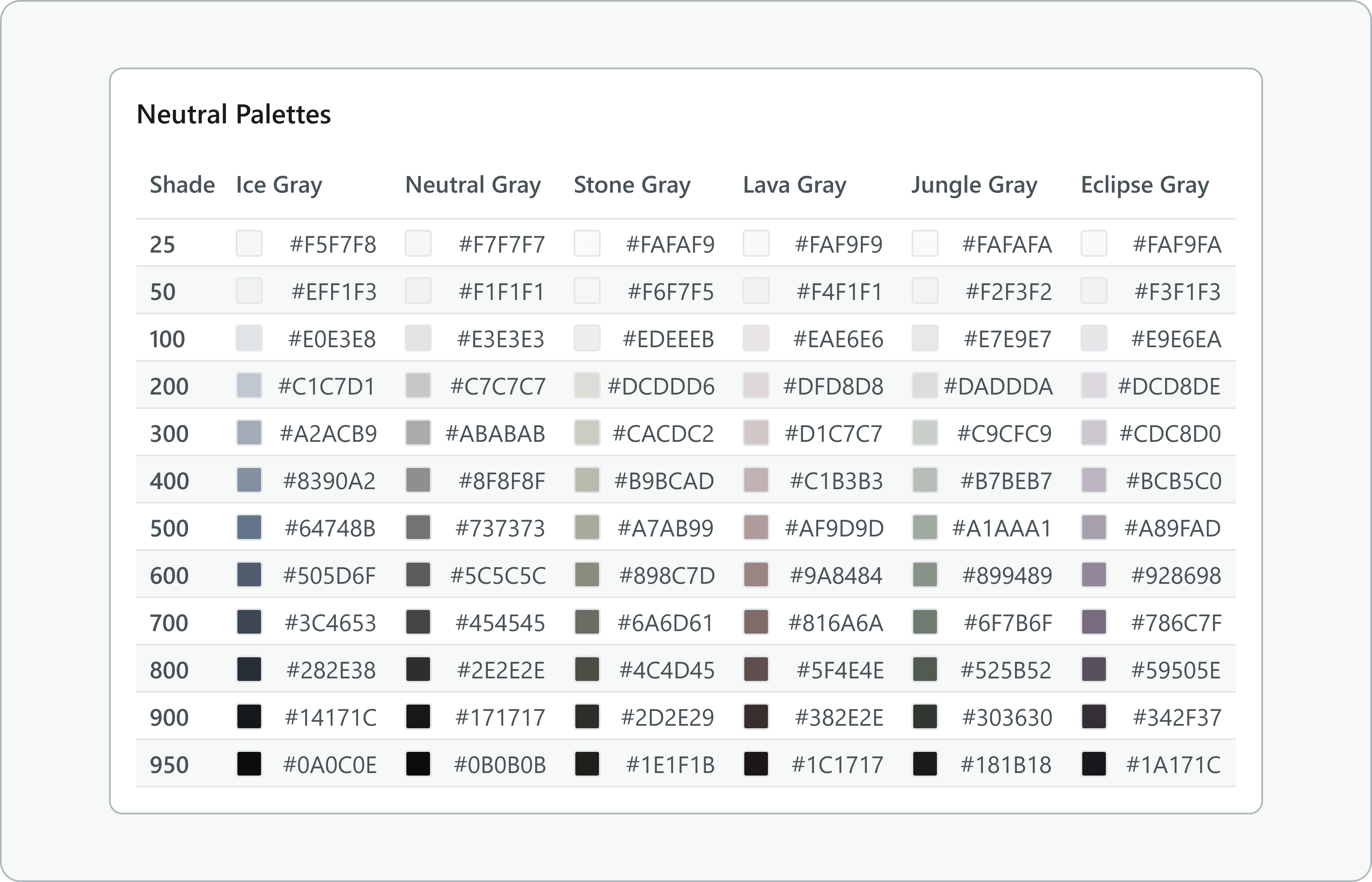Click the Lava Gray column header
Image resolution: width=1372 pixels, height=882 pixels.
coord(795,185)
